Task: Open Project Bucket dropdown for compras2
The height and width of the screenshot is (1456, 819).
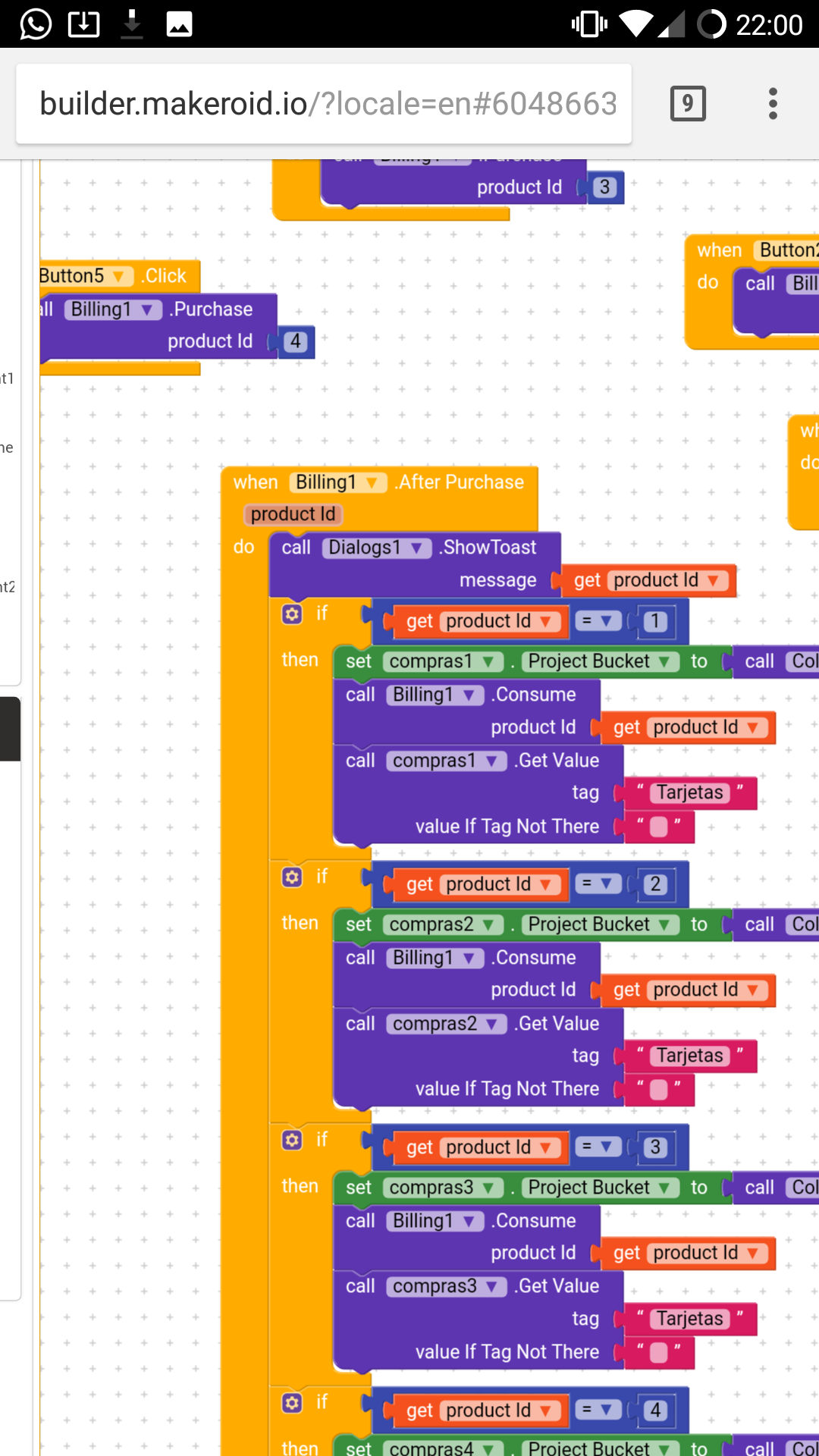Action: point(601,924)
